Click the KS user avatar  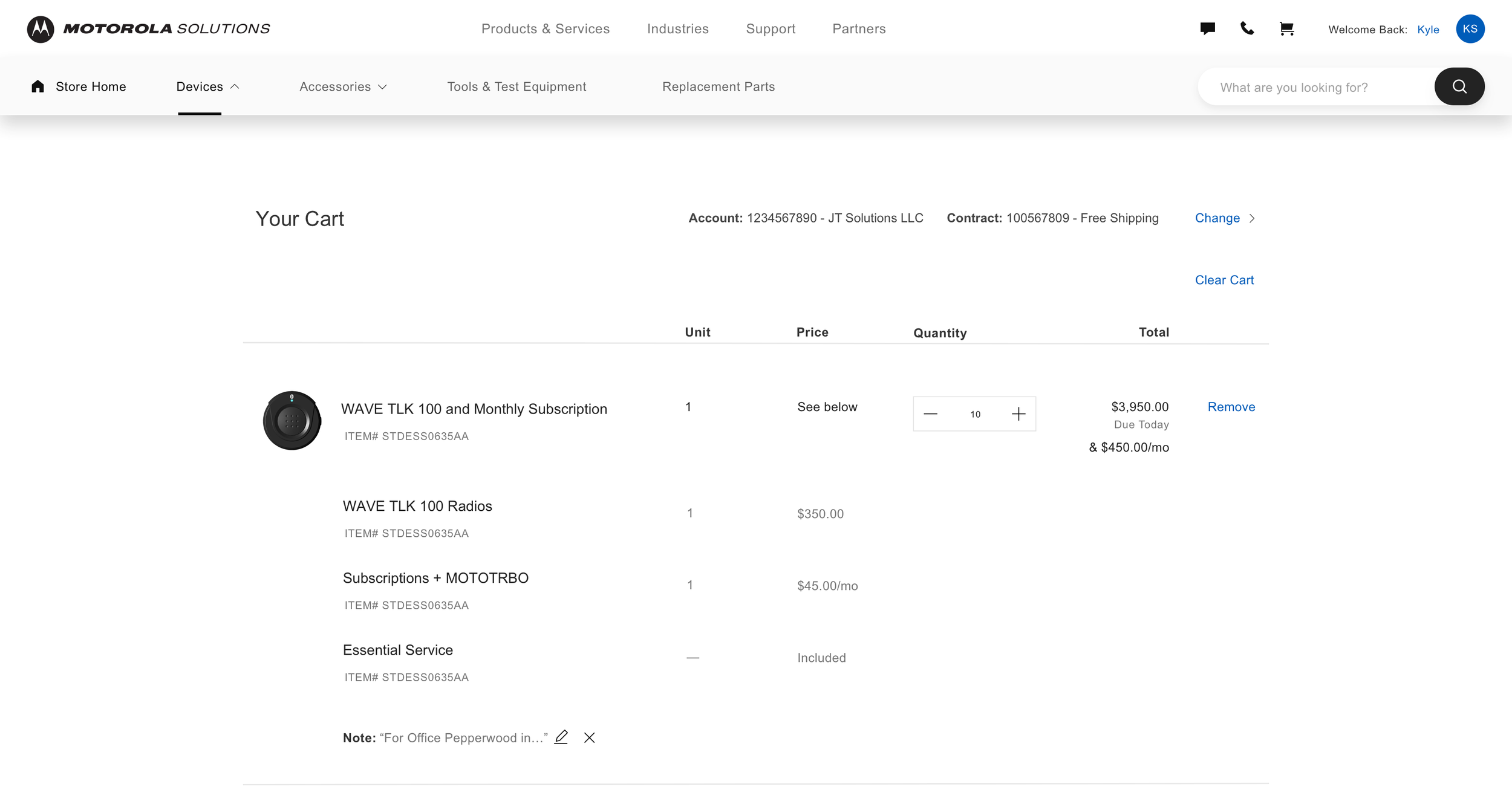click(x=1470, y=29)
